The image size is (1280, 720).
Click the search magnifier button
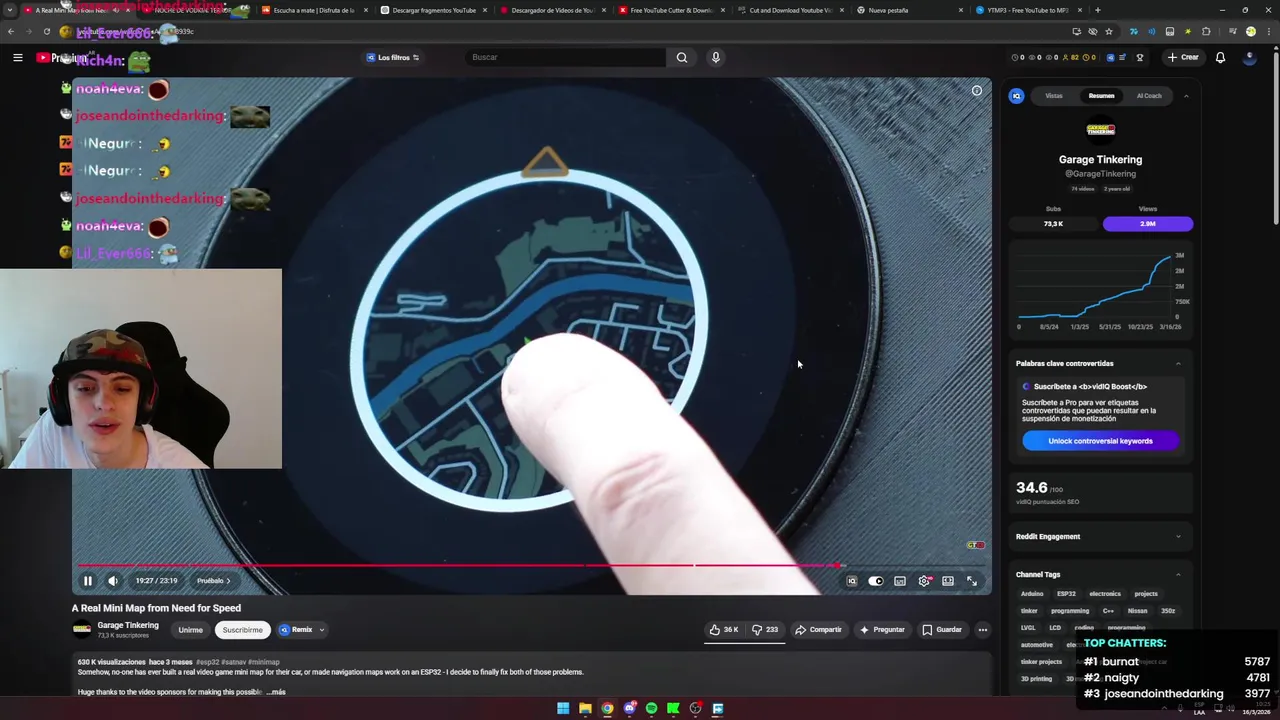682,57
